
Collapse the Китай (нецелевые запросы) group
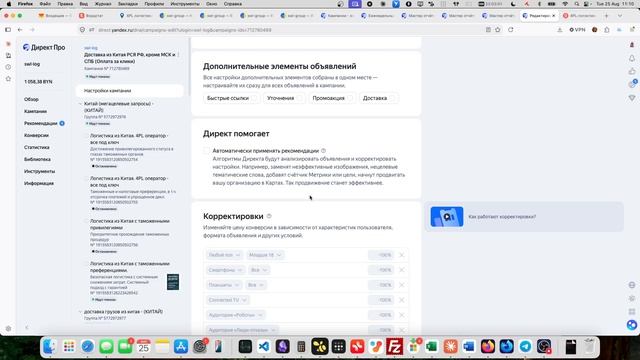click(80, 104)
